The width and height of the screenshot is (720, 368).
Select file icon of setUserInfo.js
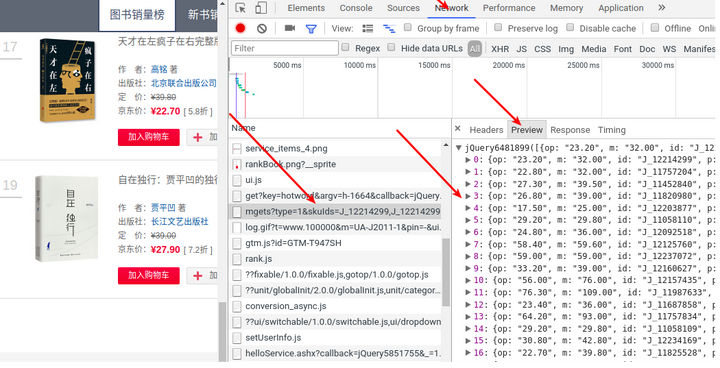[x=237, y=338]
